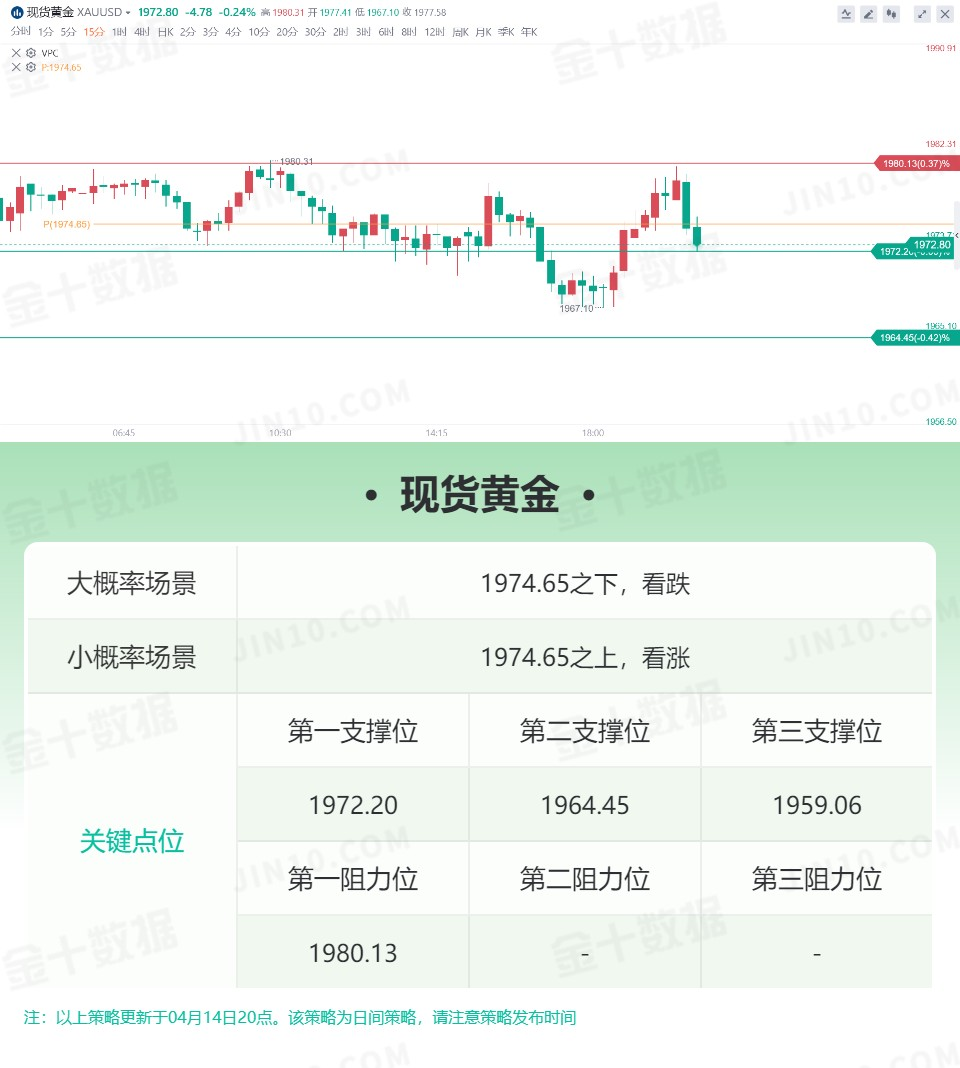Click the 1972.80 current price label
Image resolution: width=960 pixels, height=1068 pixels.
click(931, 245)
